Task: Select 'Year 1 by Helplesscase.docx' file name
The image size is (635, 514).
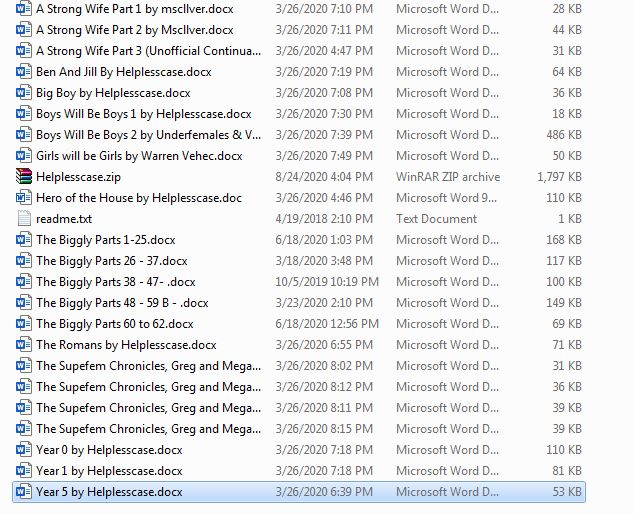Action: (109, 471)
